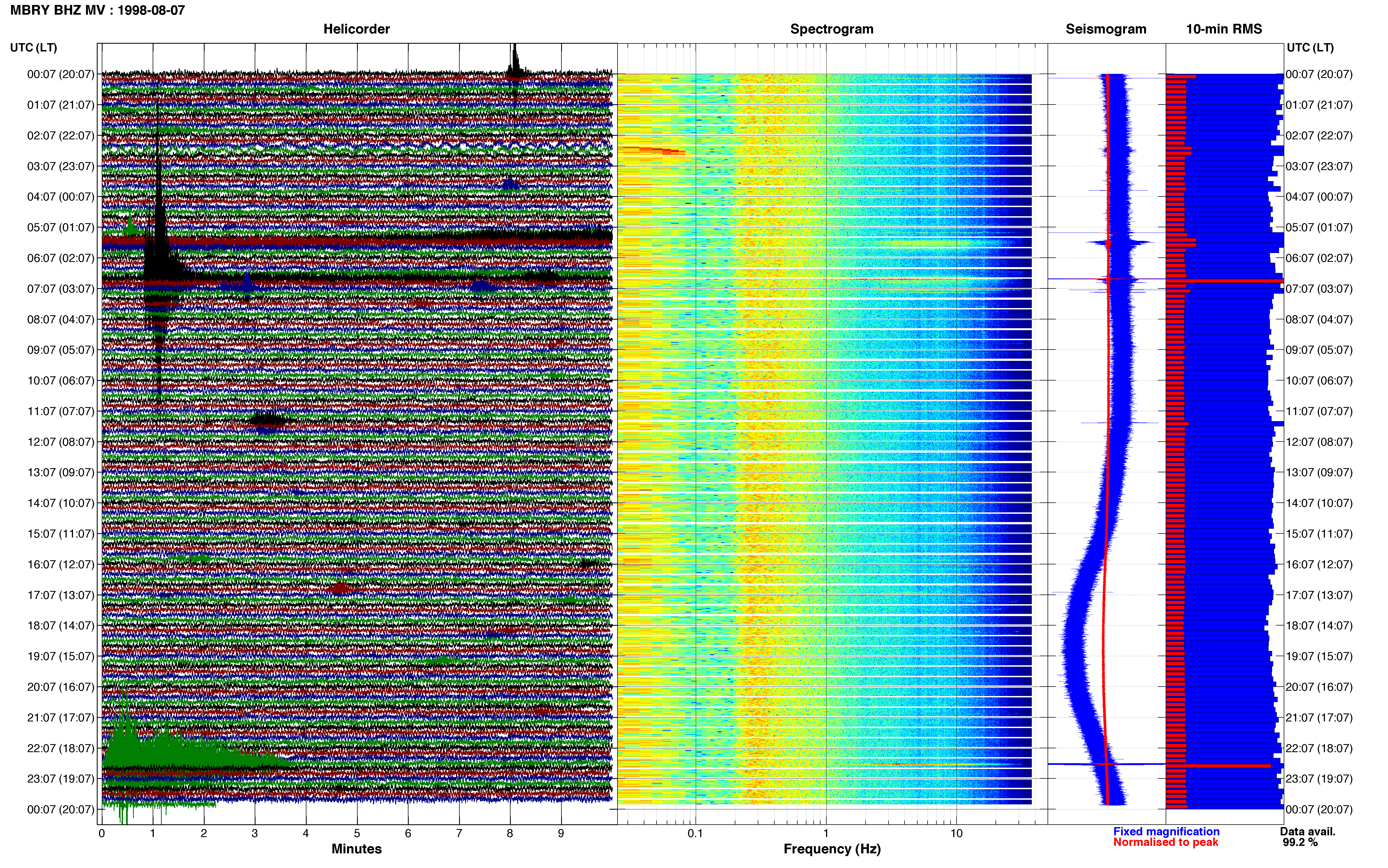This screenshot has height=868, width=1388.
Task: Click the 1 tick on Frequency axis
Action: pos(826,833)
